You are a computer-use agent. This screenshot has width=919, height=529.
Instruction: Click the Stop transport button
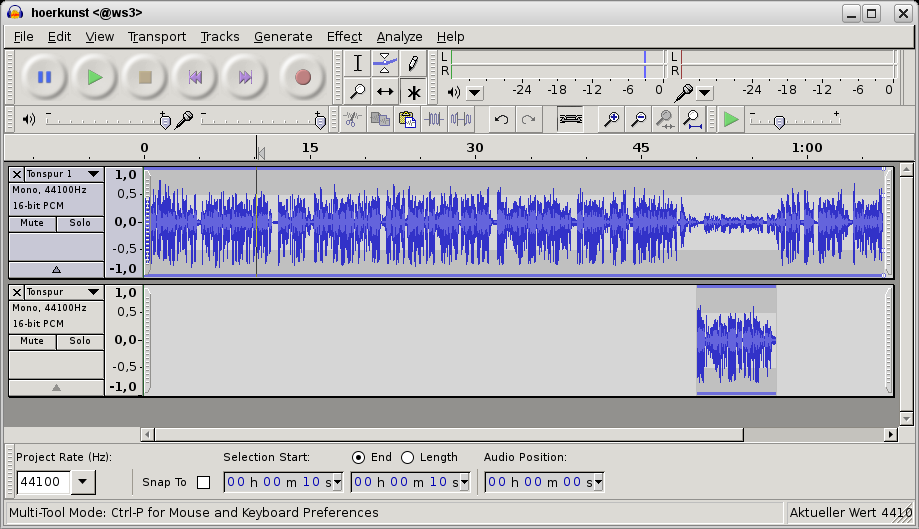(145, 77)
